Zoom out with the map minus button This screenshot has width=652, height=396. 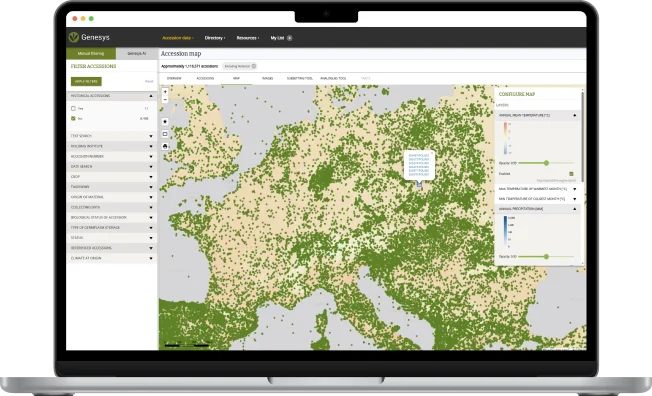coord(165,100)
